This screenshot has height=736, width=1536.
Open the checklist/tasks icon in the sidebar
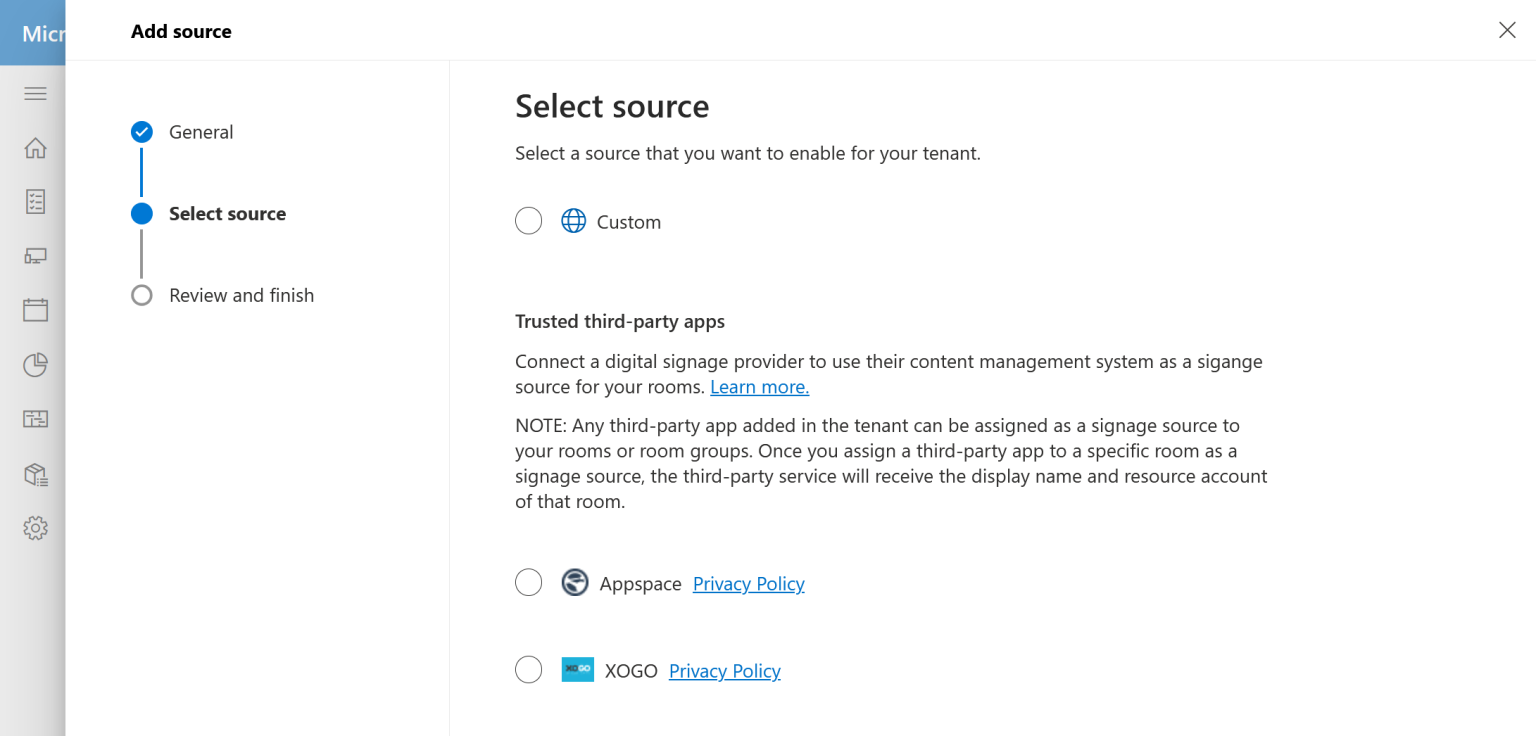pyautogui.click(x=35, y=201)
